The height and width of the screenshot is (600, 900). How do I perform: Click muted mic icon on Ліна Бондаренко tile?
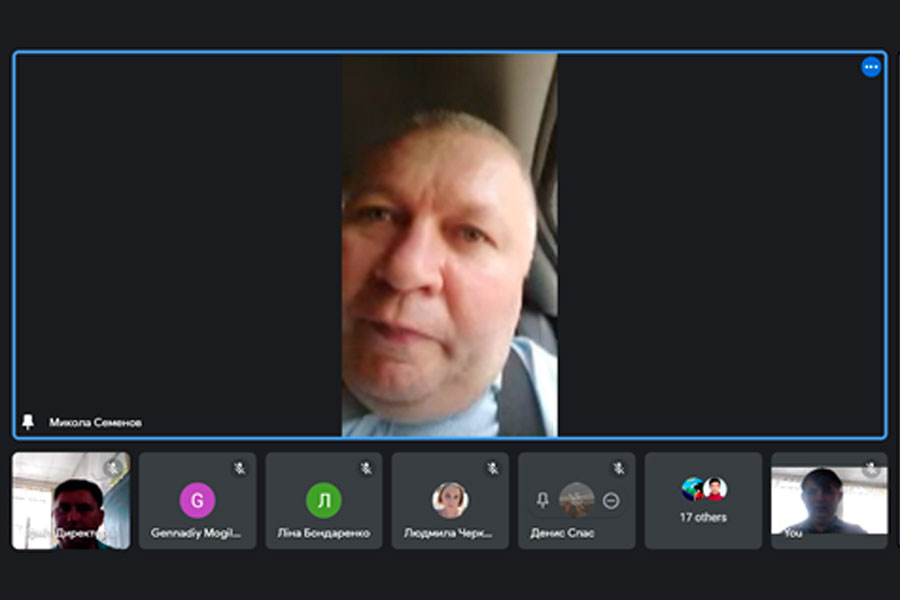click(x=366, y=469)
